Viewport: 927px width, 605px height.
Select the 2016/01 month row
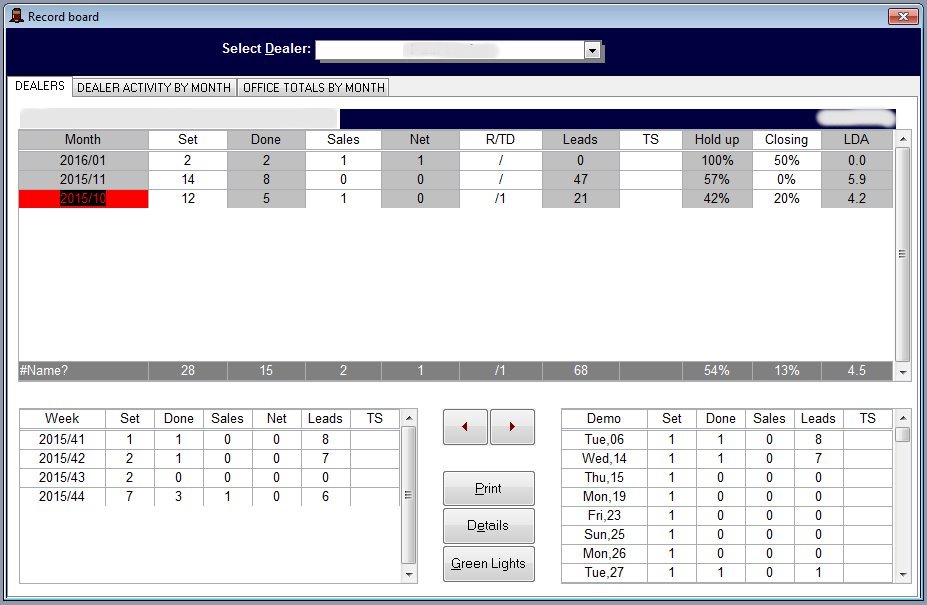point(455,160)
